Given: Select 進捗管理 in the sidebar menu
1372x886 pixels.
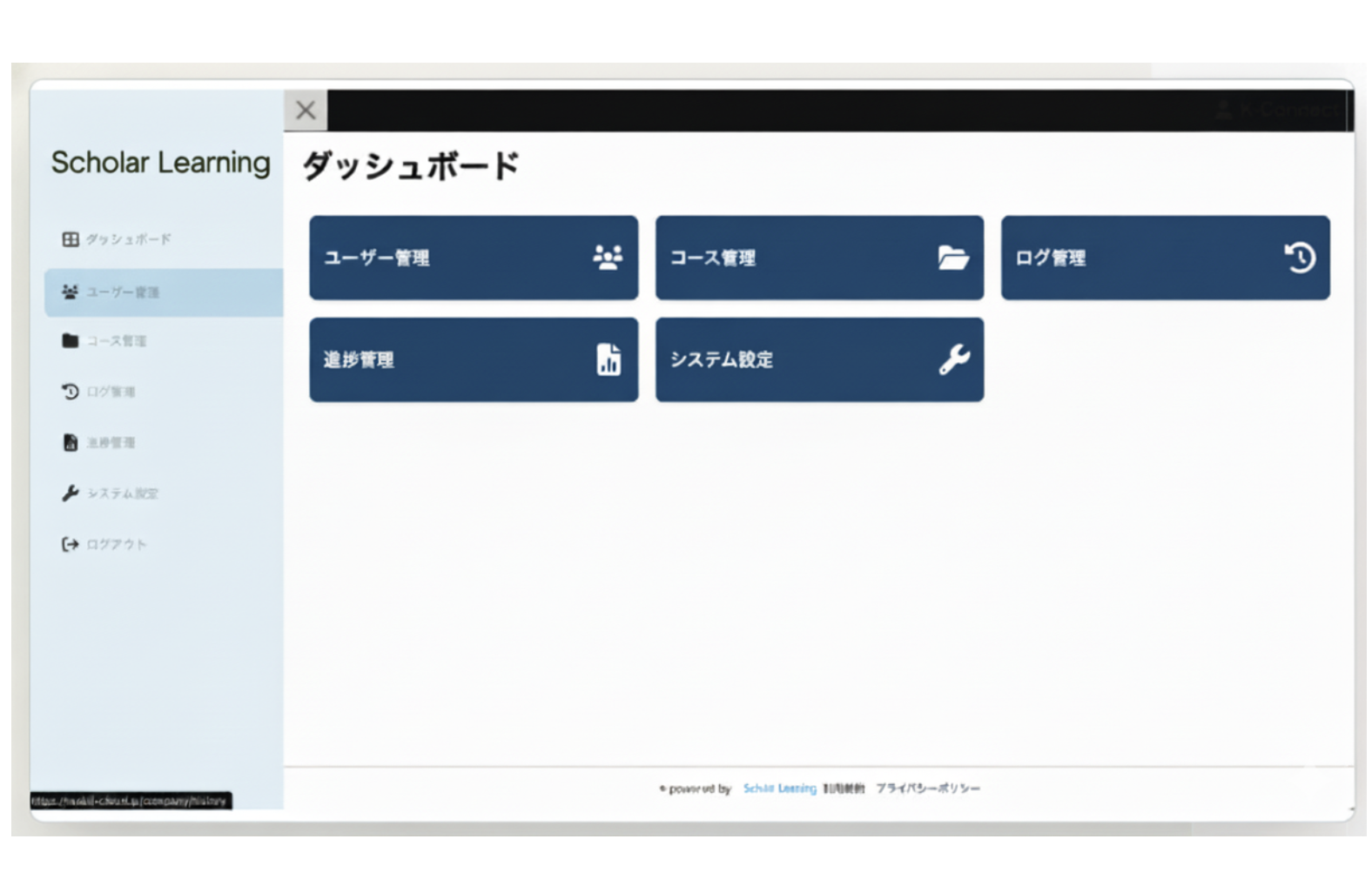Looking at the screenshot, I should coord(111,443).
